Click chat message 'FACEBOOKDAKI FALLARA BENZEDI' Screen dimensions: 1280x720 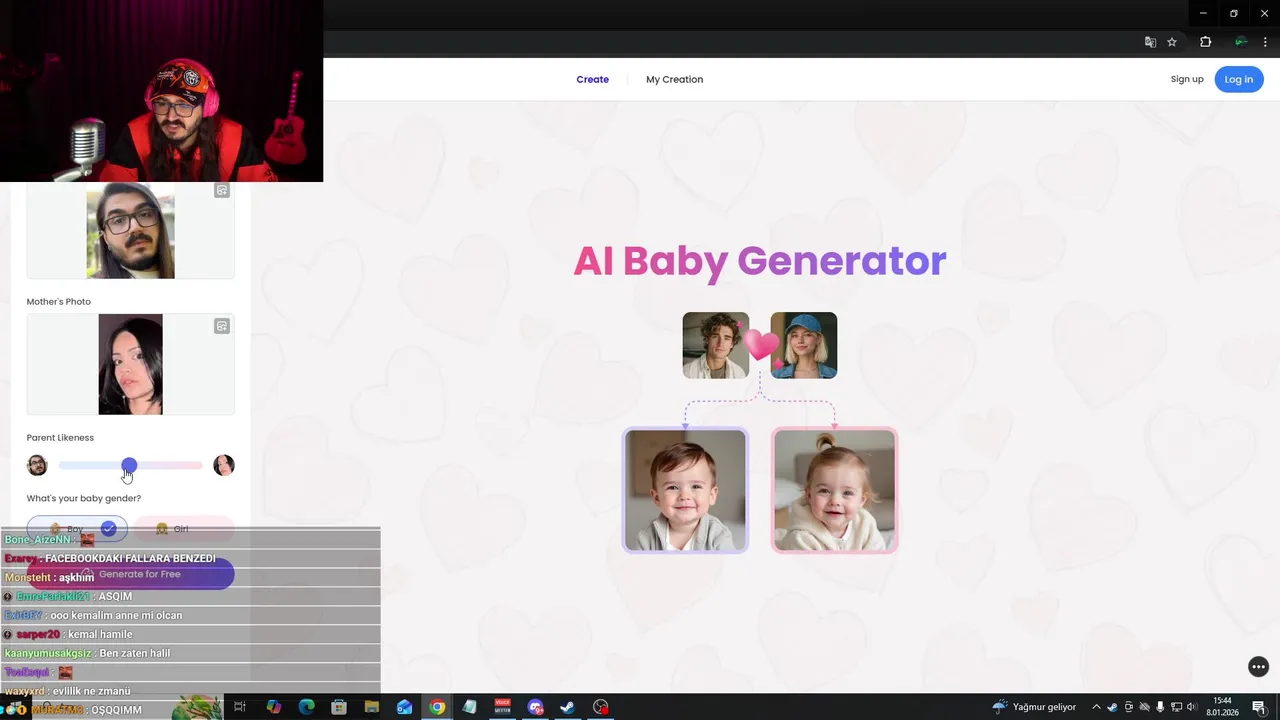130,558
